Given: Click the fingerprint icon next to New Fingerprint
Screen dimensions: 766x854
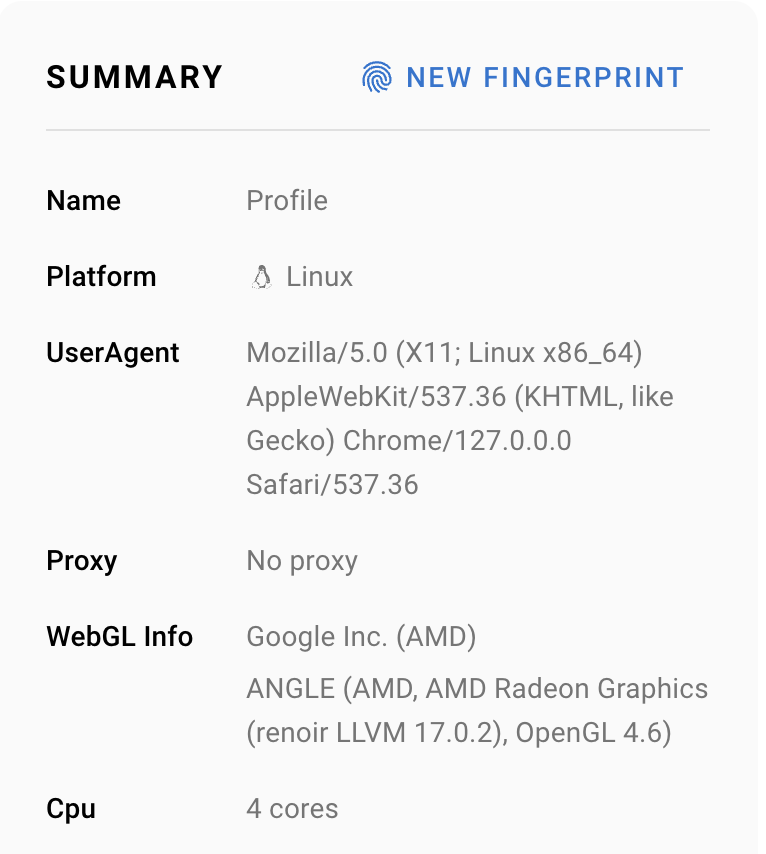Looking at the screenshot, I should [x=376, y=77].
